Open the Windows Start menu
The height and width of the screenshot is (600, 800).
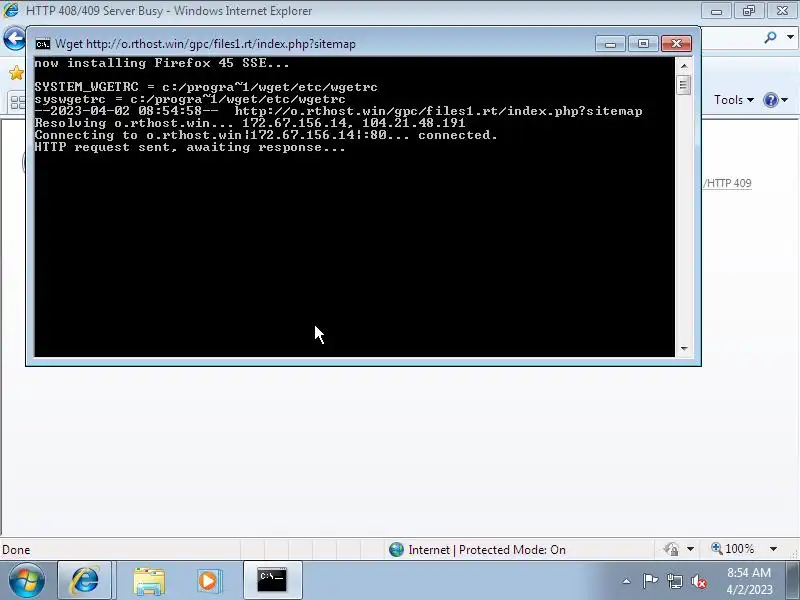(x=26, y=580)
